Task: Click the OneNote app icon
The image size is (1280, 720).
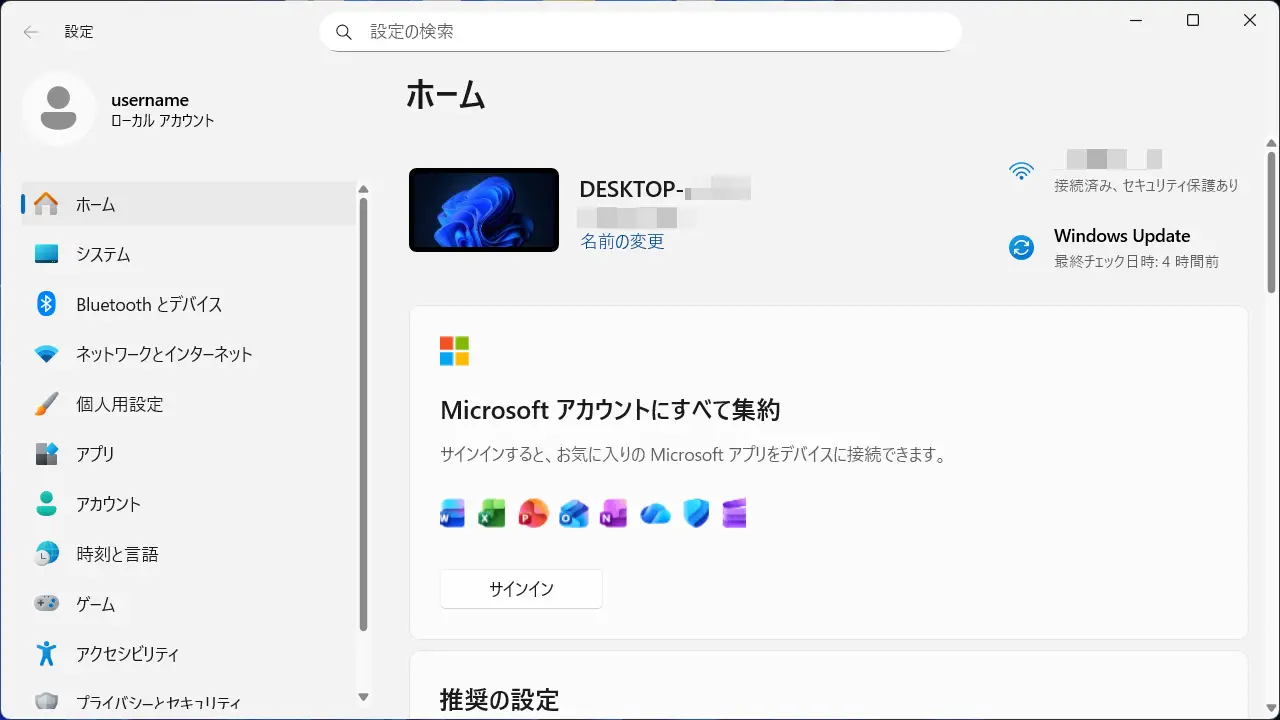Action: pos(614,512)
